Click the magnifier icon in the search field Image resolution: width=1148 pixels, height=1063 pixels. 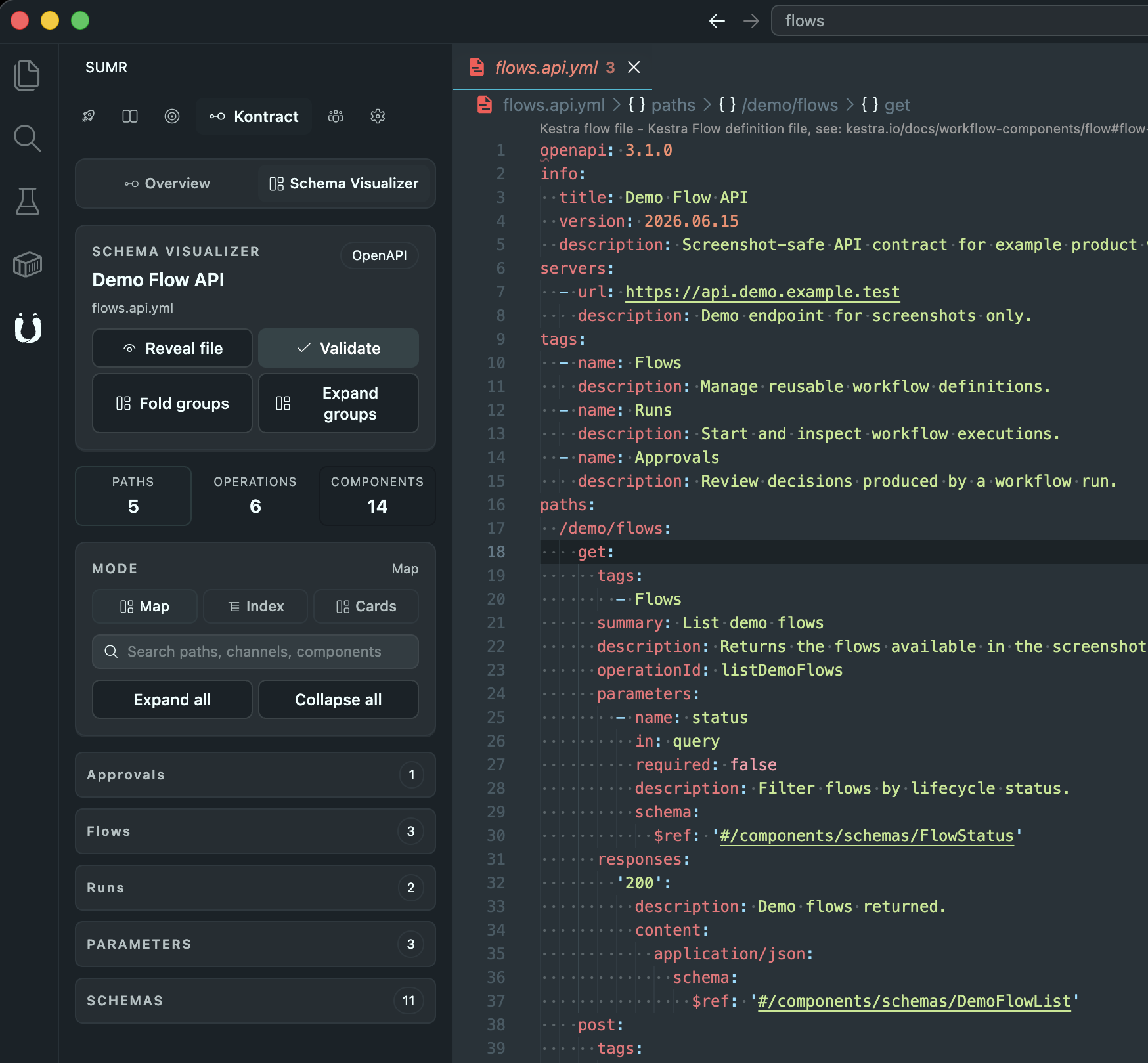111,651
